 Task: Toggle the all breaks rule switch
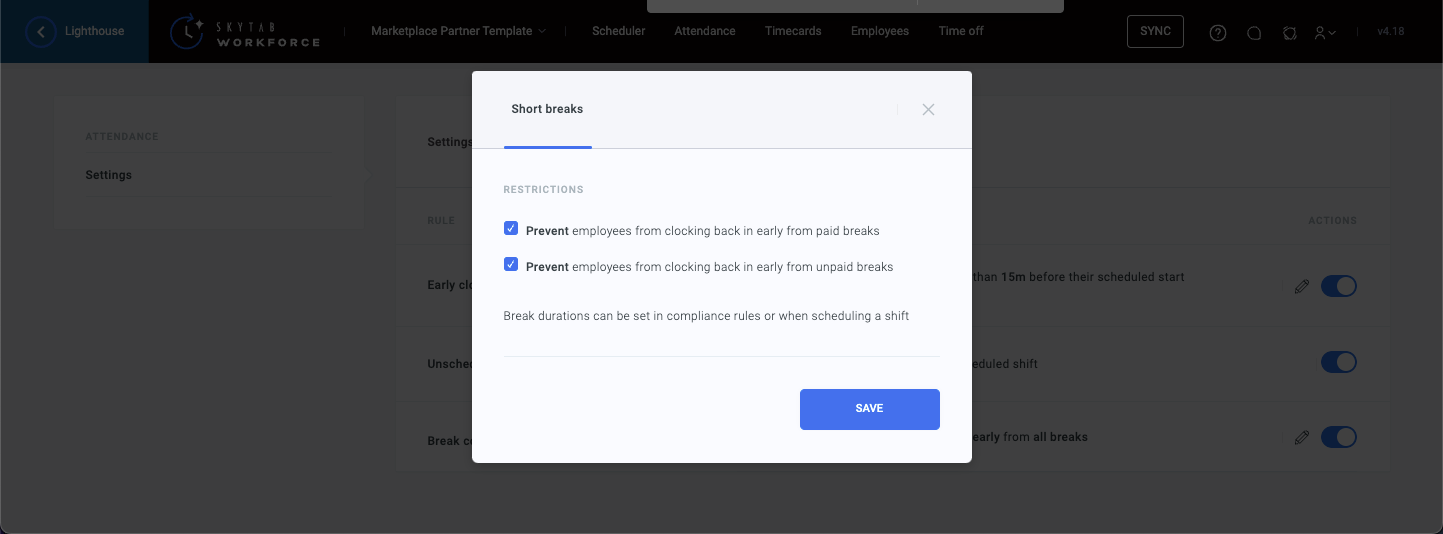[1338, 437]
